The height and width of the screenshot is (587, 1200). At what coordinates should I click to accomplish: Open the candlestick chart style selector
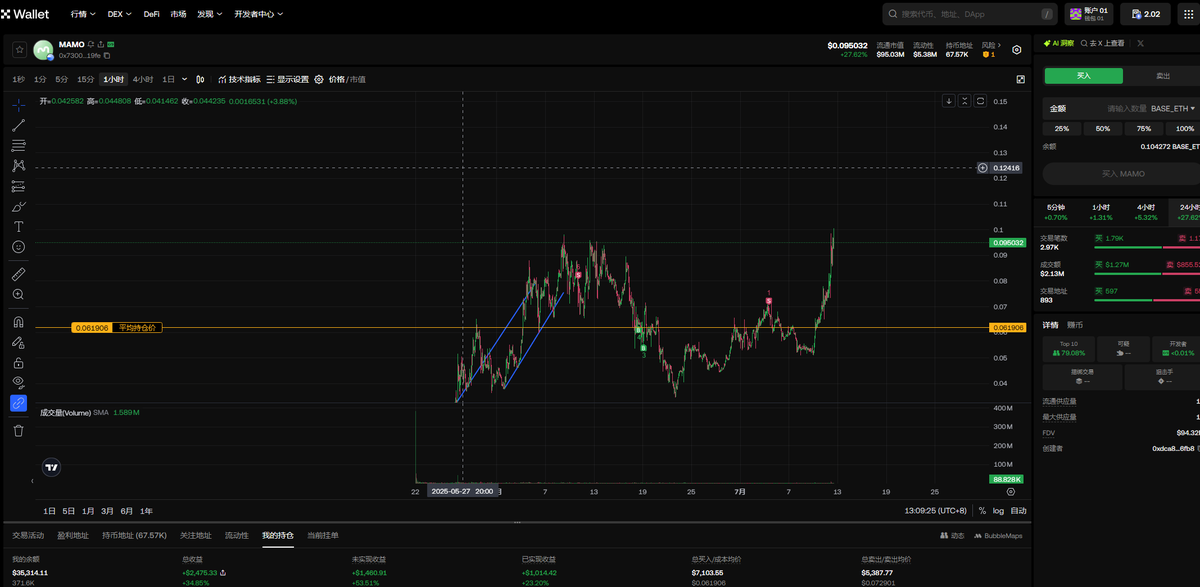click(201, 79)
